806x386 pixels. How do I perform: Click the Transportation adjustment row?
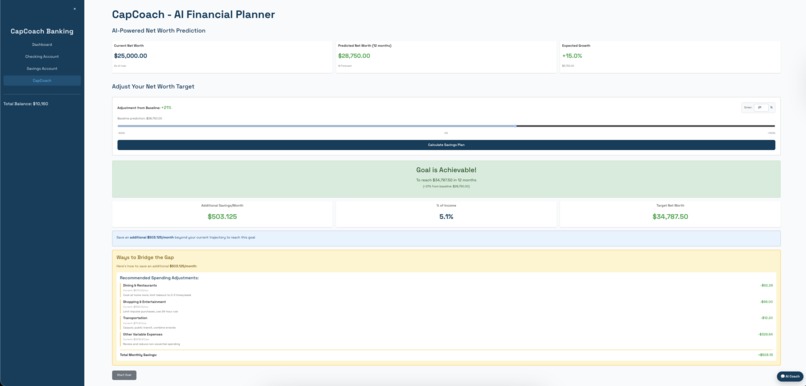pos(446,322)
